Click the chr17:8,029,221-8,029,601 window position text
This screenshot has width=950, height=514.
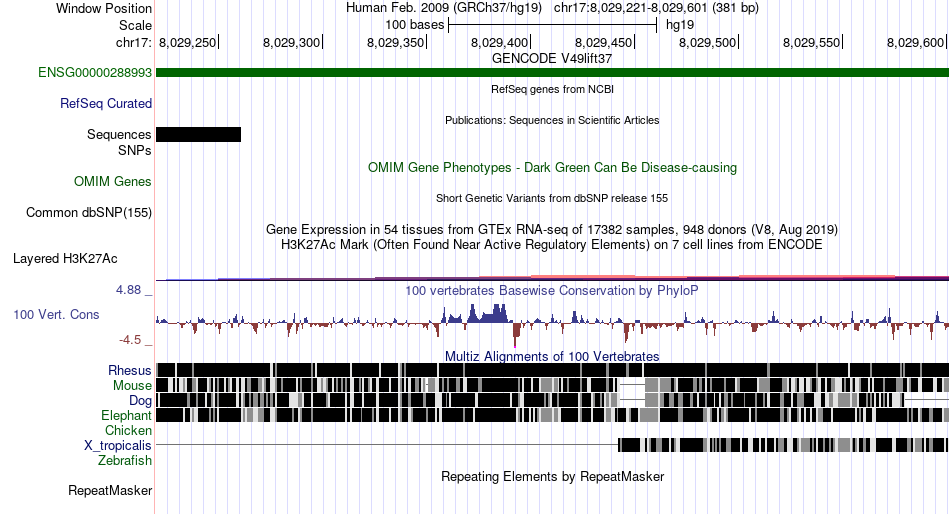coord(656,8)
